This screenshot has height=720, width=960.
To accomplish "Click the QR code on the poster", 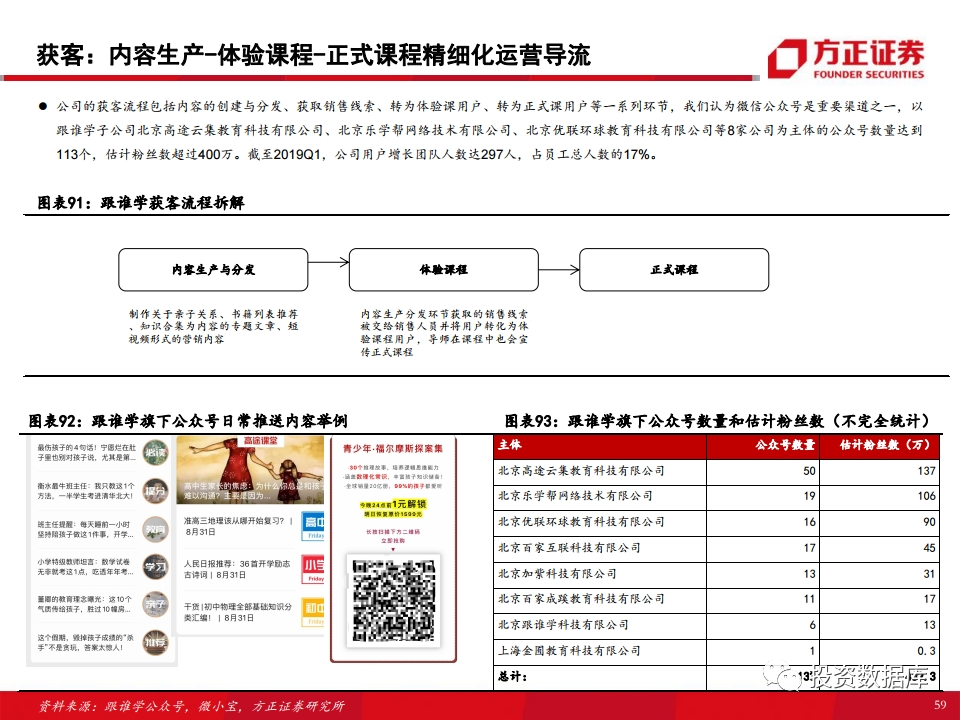I will point(394,601).
